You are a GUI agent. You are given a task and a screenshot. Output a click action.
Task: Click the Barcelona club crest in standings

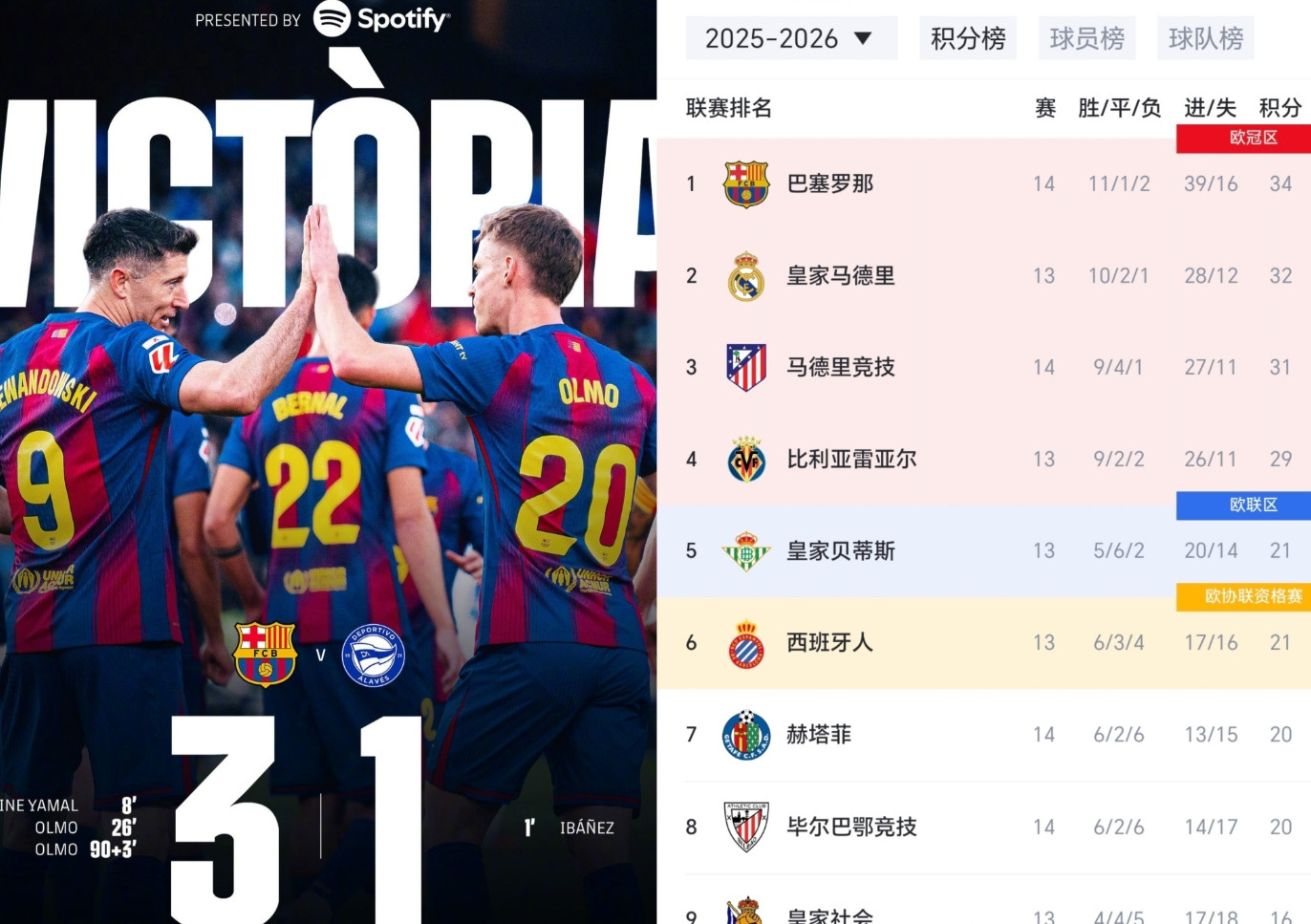(746, 183)
